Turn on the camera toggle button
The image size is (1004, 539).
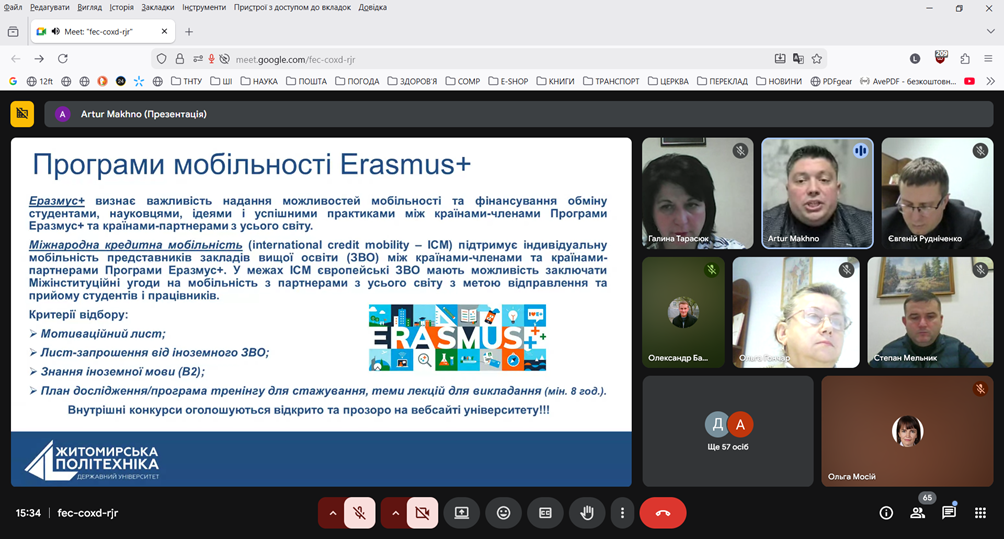point(422,513)
